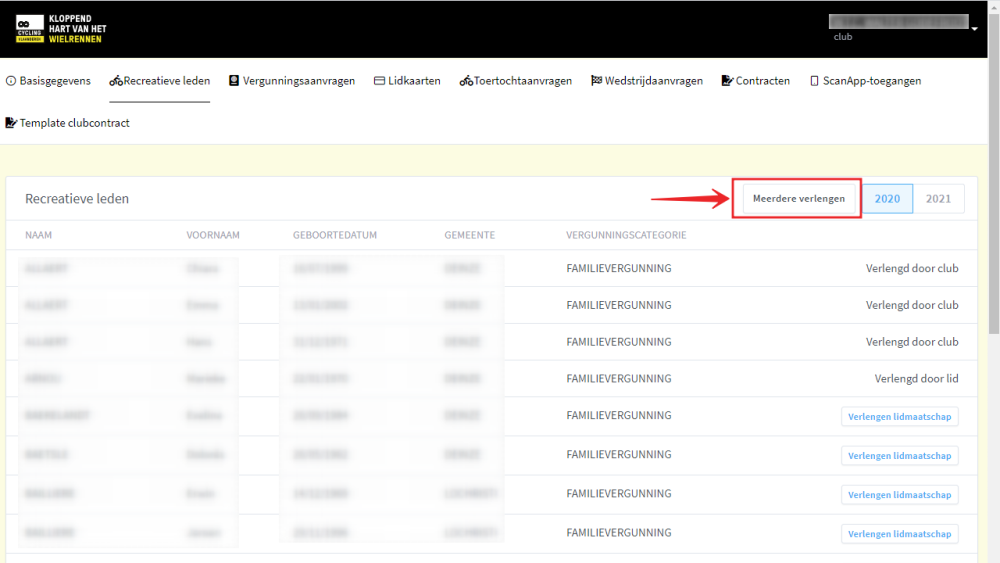This screenshot has height=563, width=1000.
Task: Click the Wedstrijdaanvragen flag icon
Action: 596,80
